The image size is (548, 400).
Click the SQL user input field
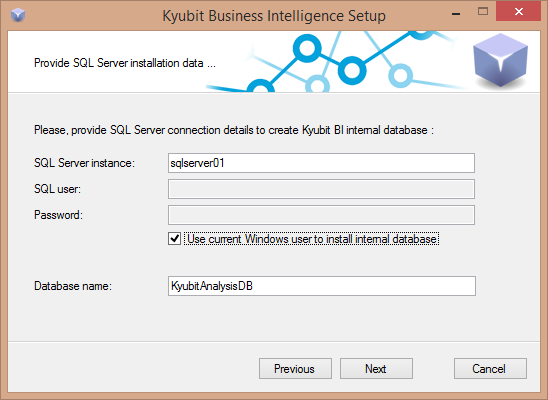point(321,189)
